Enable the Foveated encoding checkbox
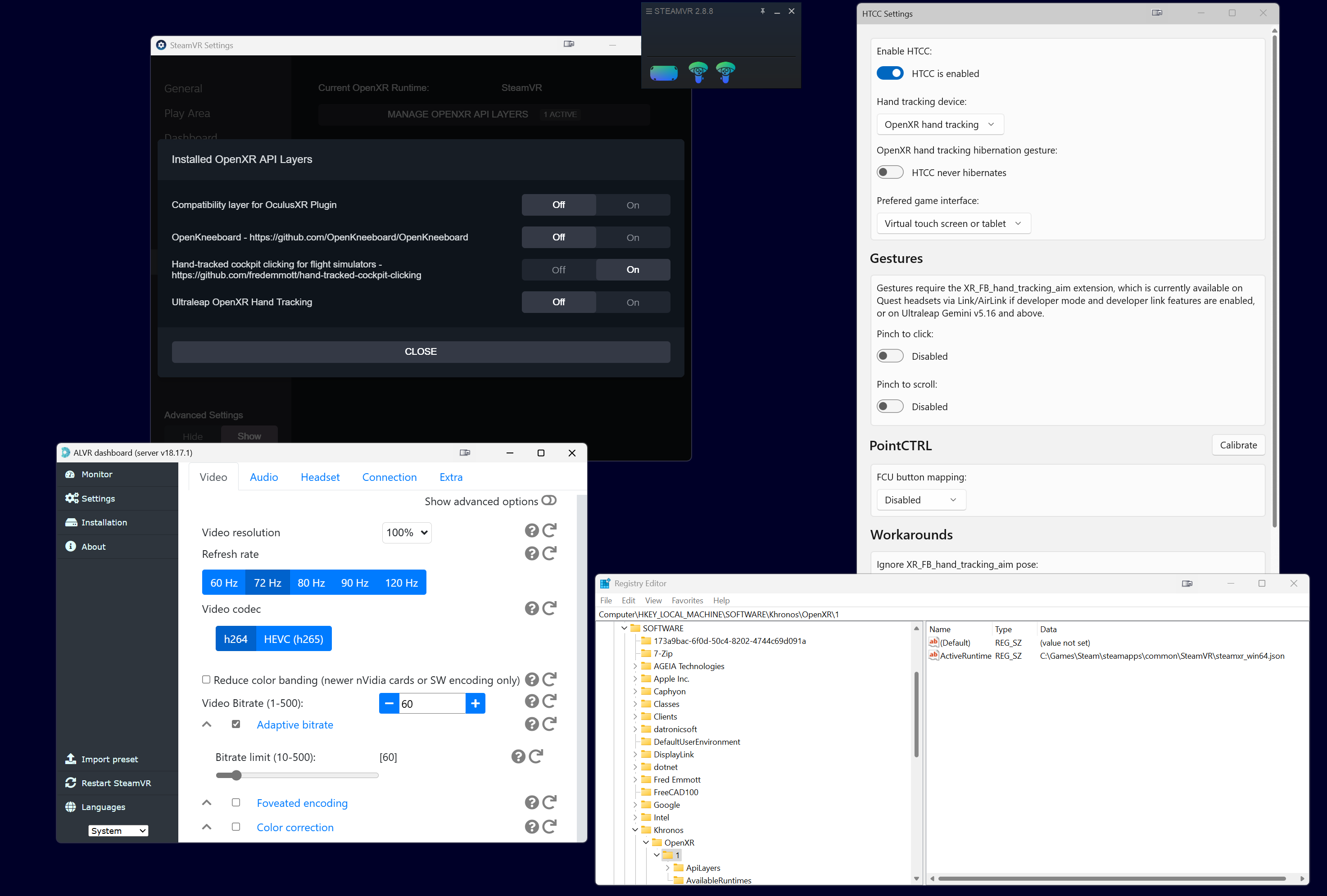Image resolution: width=1327 pixels, height=896 pixels. 236,802
